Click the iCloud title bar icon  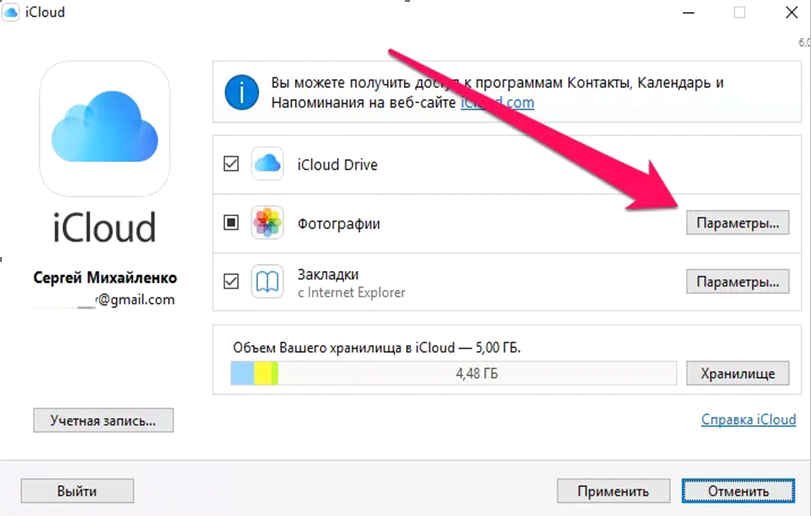pos(11,11)
